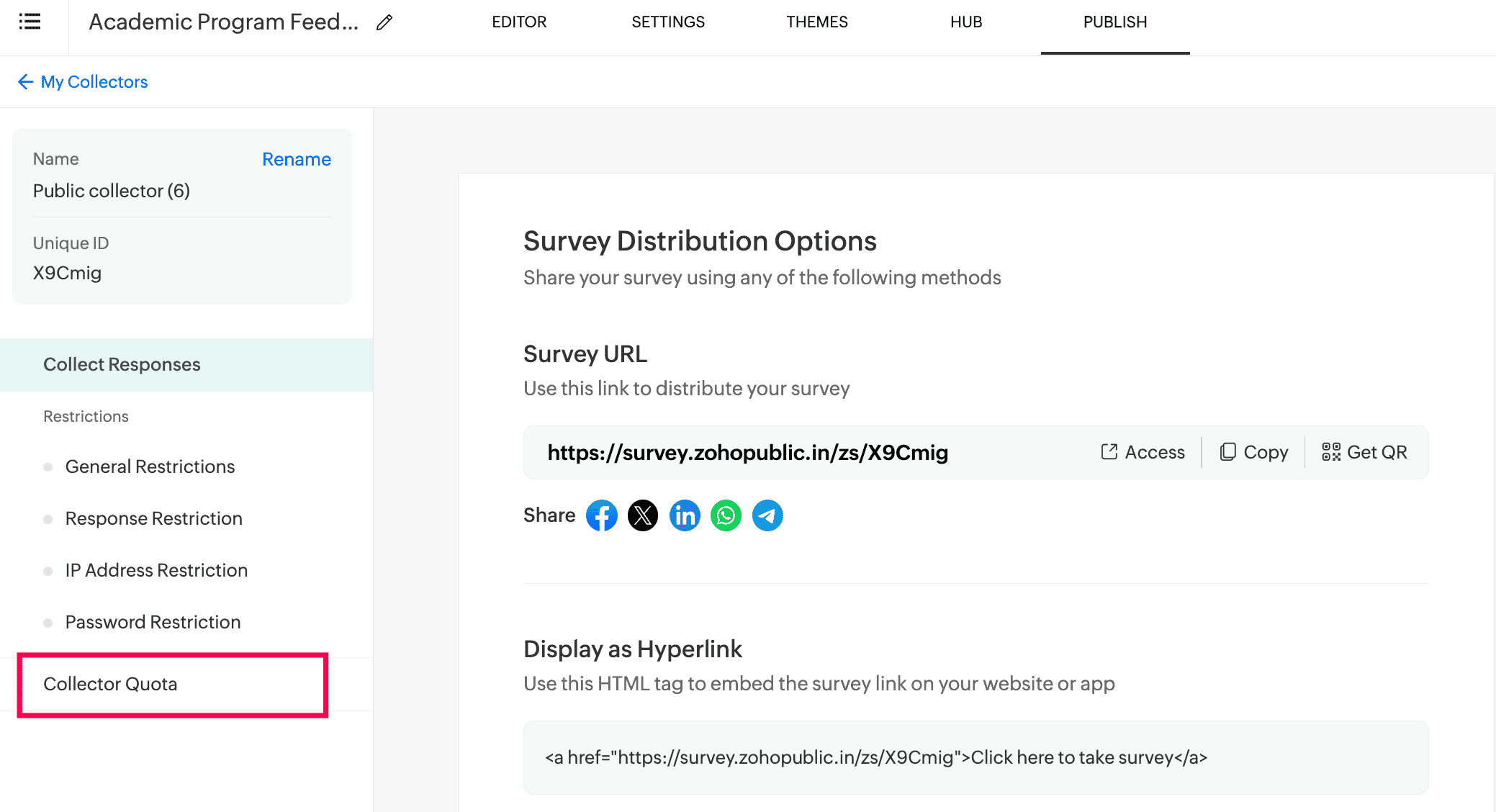Share survey on LinkedIn

click(685, 515)
